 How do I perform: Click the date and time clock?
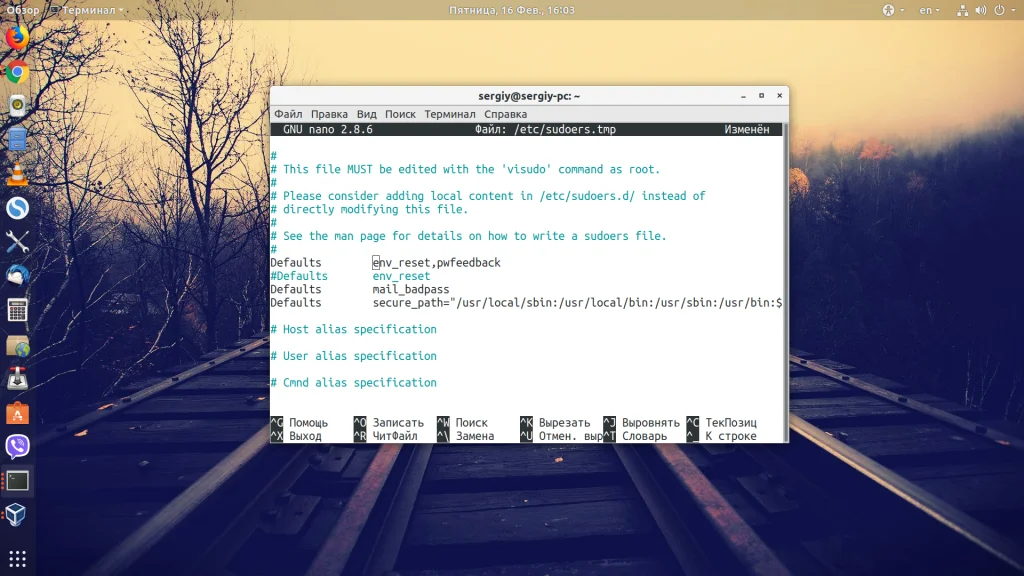(x=511, y=10)
